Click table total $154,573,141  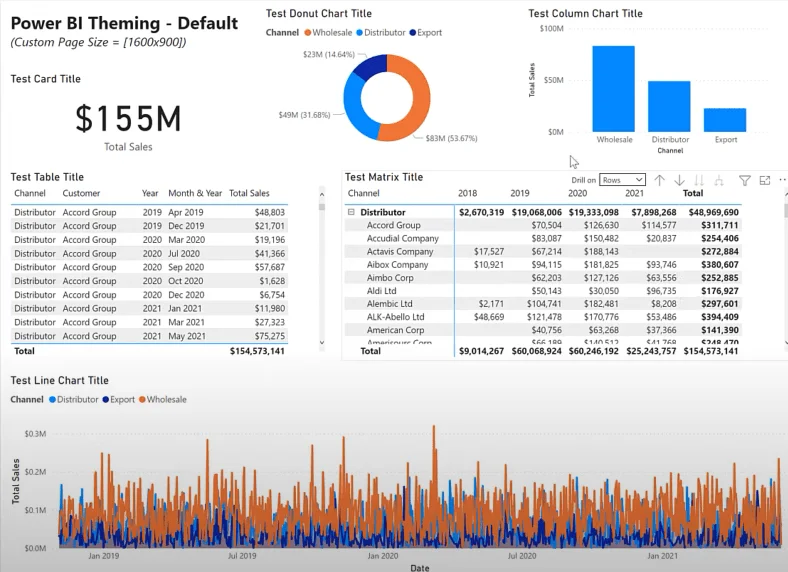pyautogui.click(x=257, y=351)
